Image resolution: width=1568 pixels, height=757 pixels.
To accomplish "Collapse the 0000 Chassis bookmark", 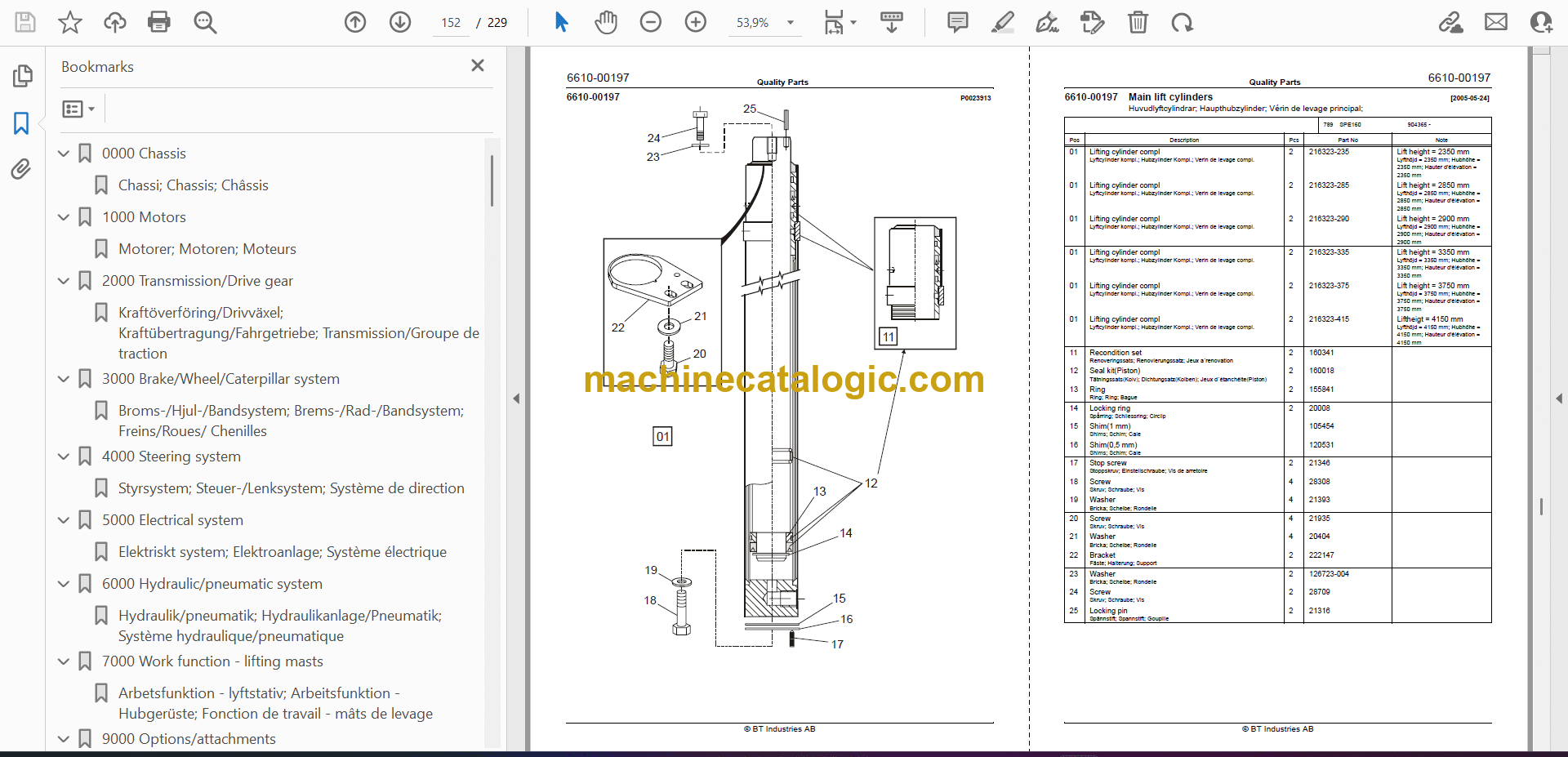I will tap(64, 154).
